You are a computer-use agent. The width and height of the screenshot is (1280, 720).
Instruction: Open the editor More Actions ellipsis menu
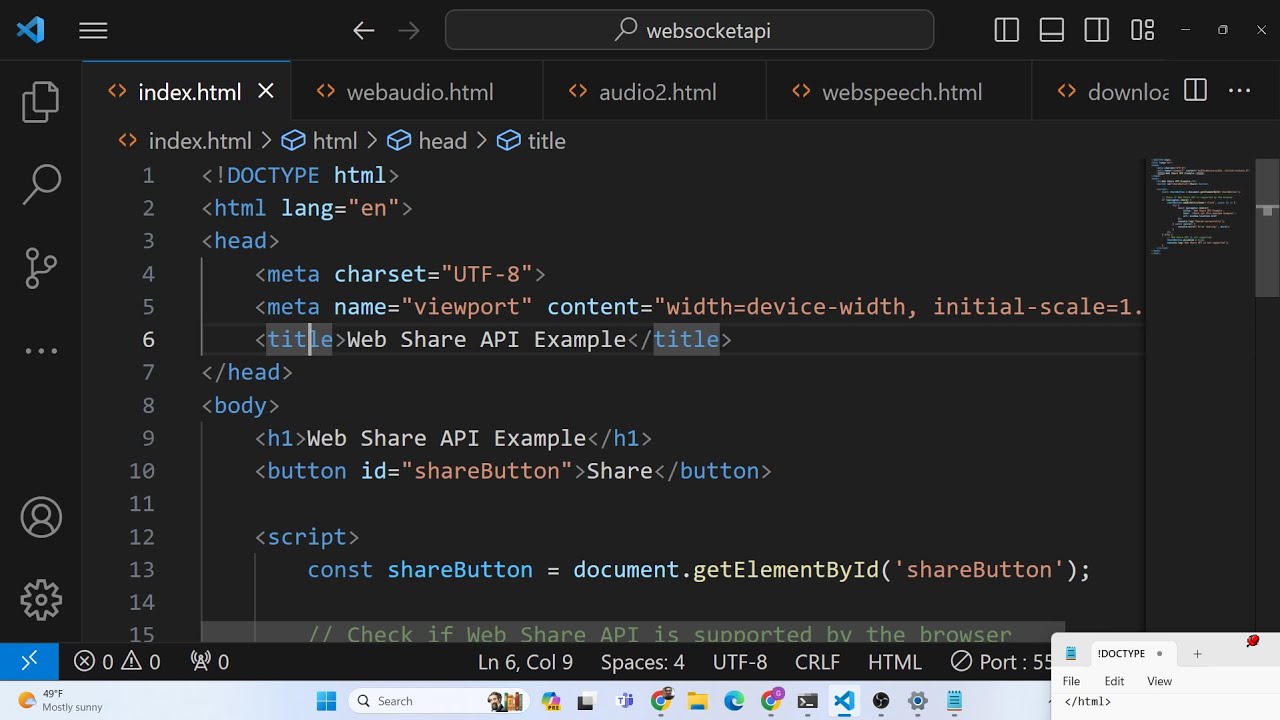pos(1239,91)
